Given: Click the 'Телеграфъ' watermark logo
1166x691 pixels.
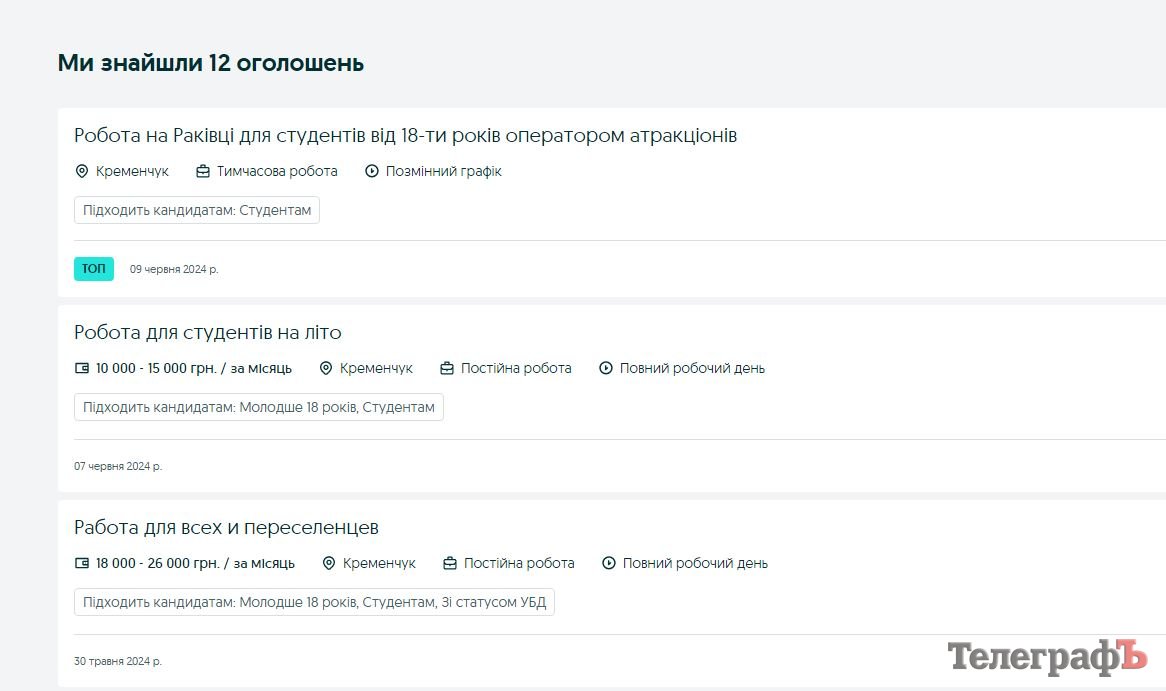Looking at the screenshot, I should point(1046,655).
